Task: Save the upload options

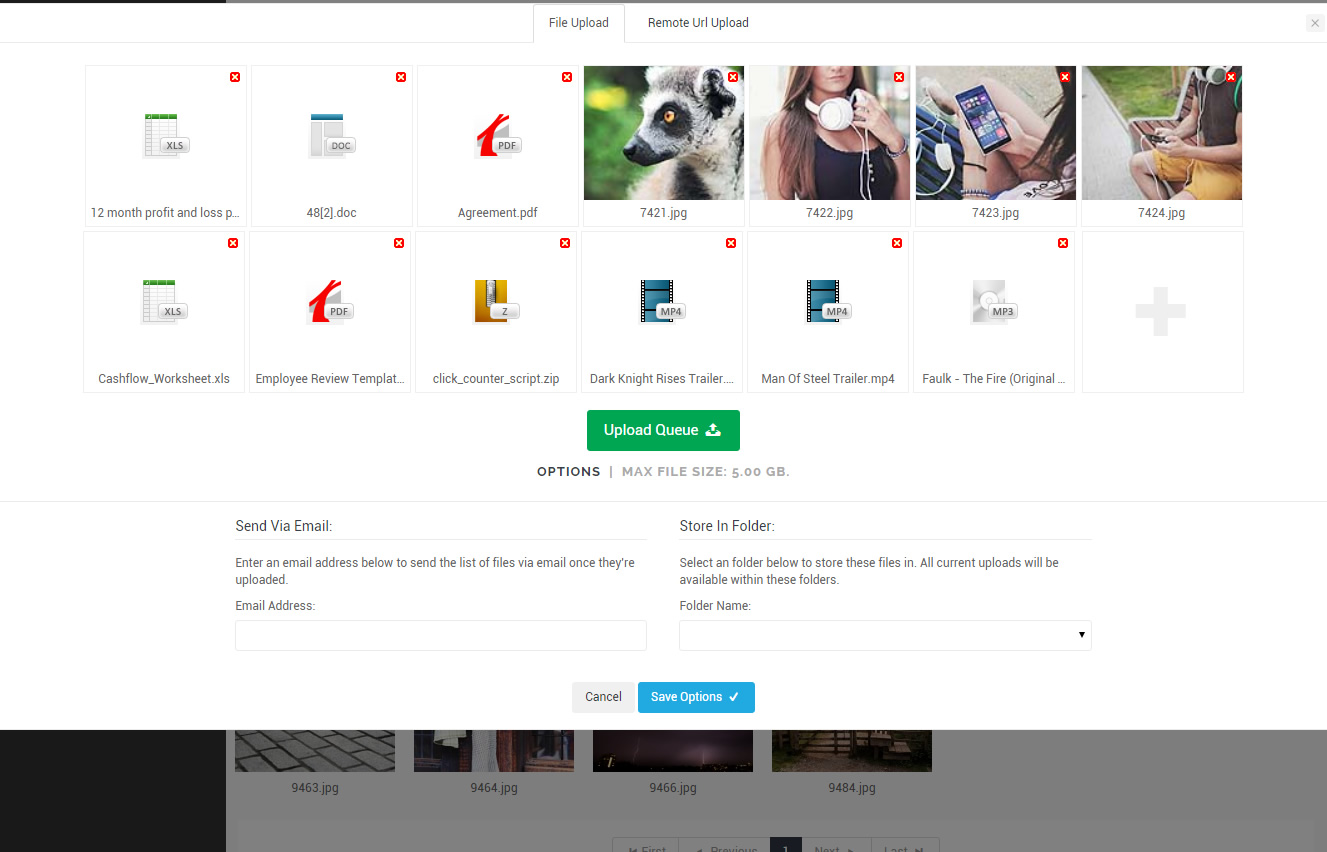Action: coord(696,697)
